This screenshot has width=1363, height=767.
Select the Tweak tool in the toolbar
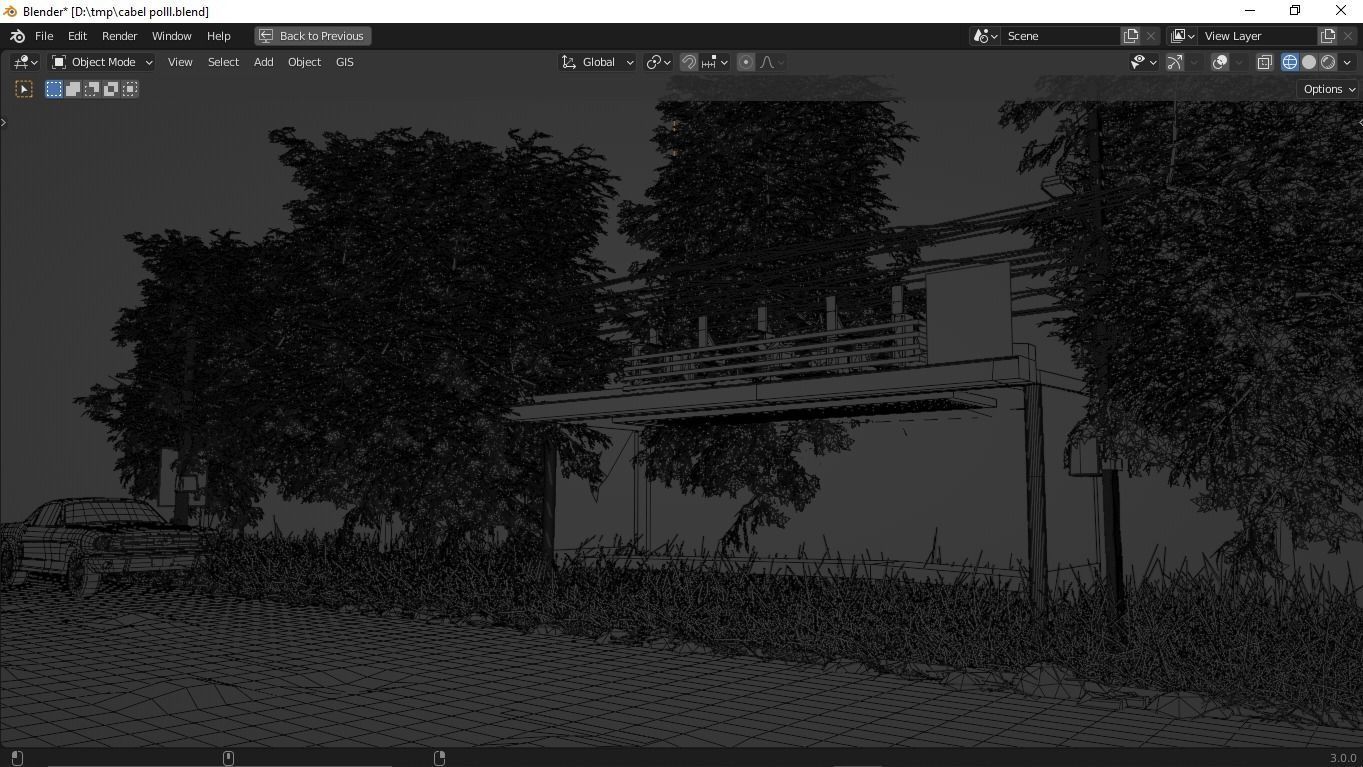23,88
